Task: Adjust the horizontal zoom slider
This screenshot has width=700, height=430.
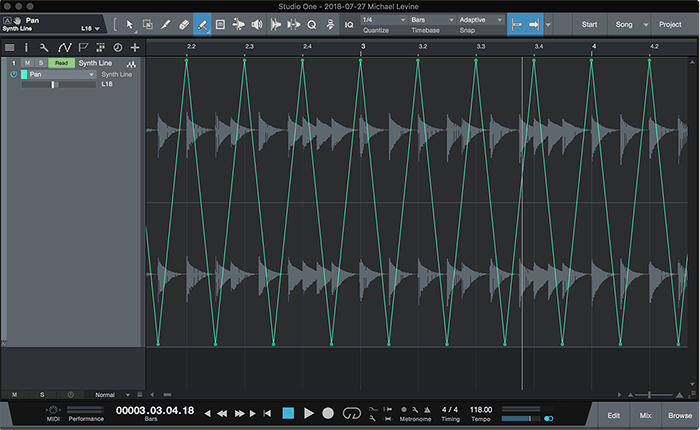Action: coord(655,395)
